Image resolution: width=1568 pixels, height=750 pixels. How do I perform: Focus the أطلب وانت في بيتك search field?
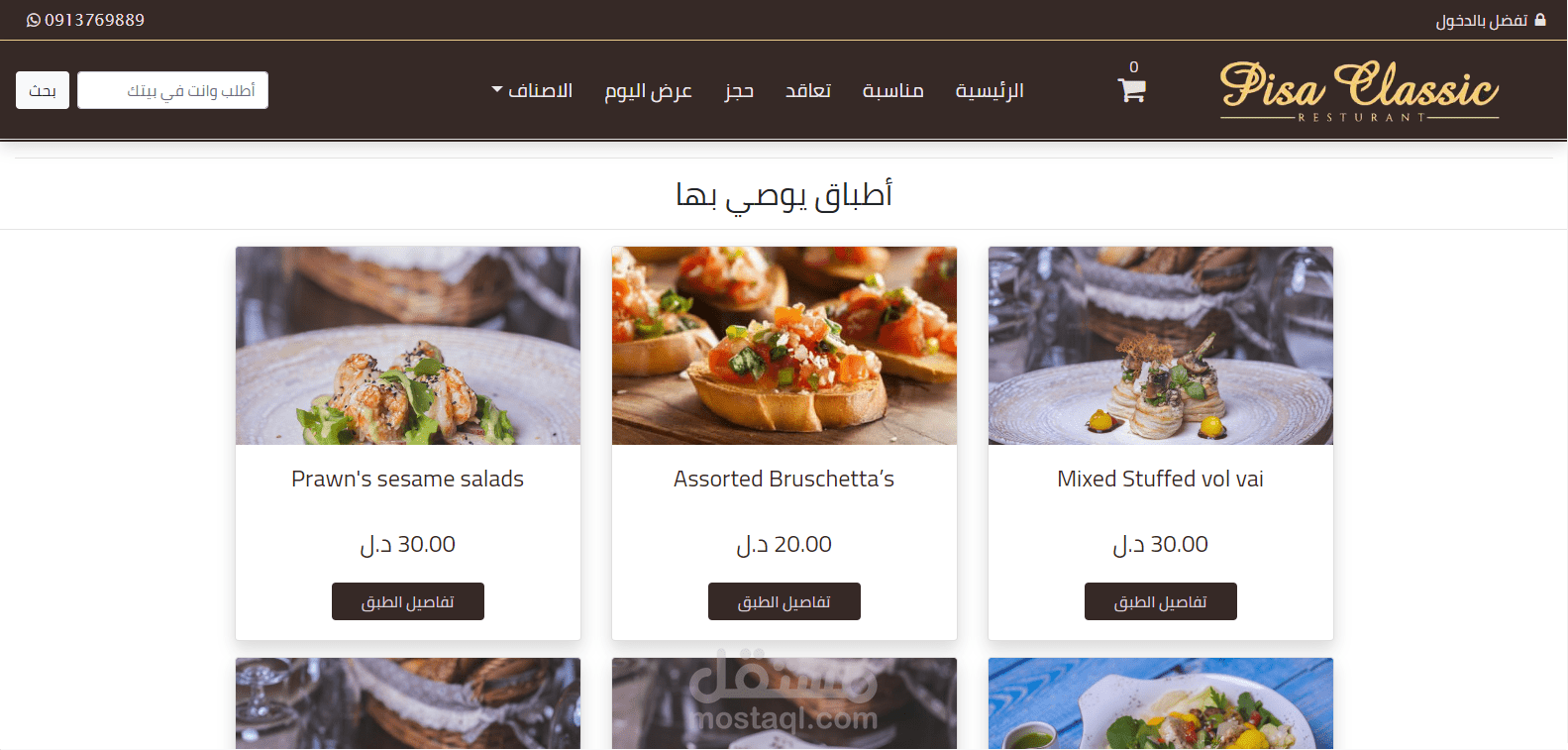tap(172, 90)
